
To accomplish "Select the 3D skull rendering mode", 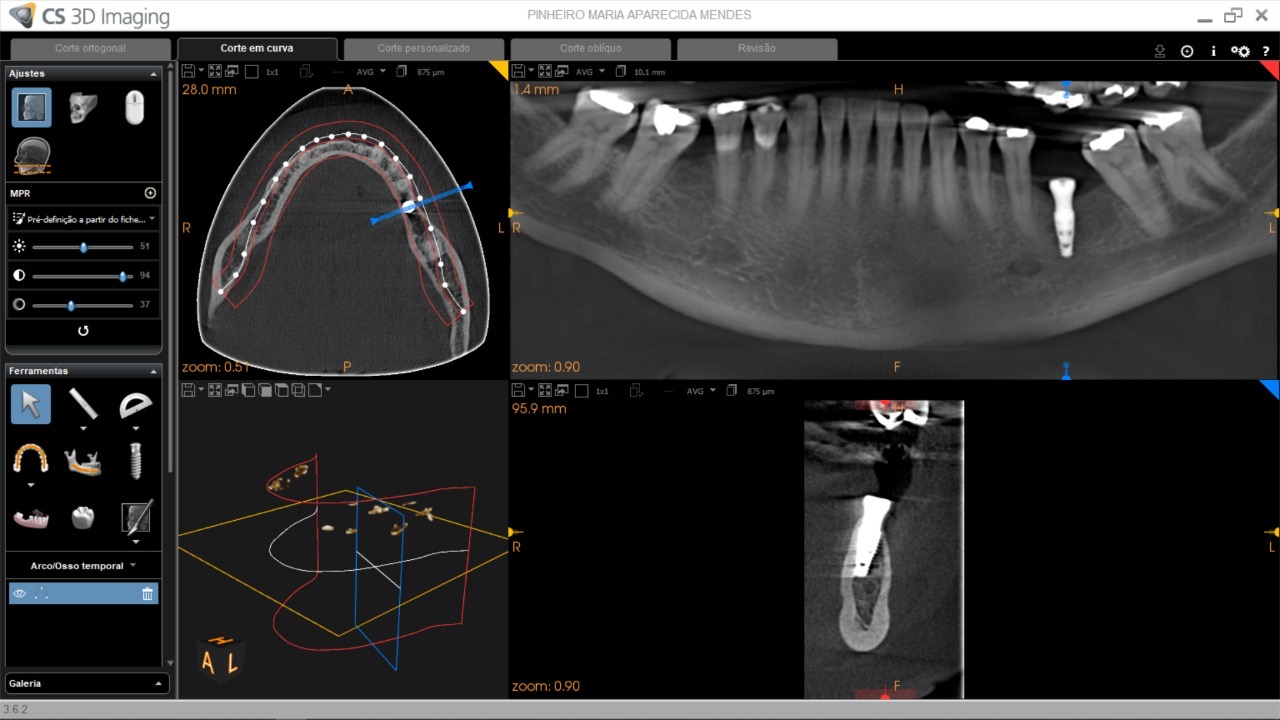I will tap(83, 107).
